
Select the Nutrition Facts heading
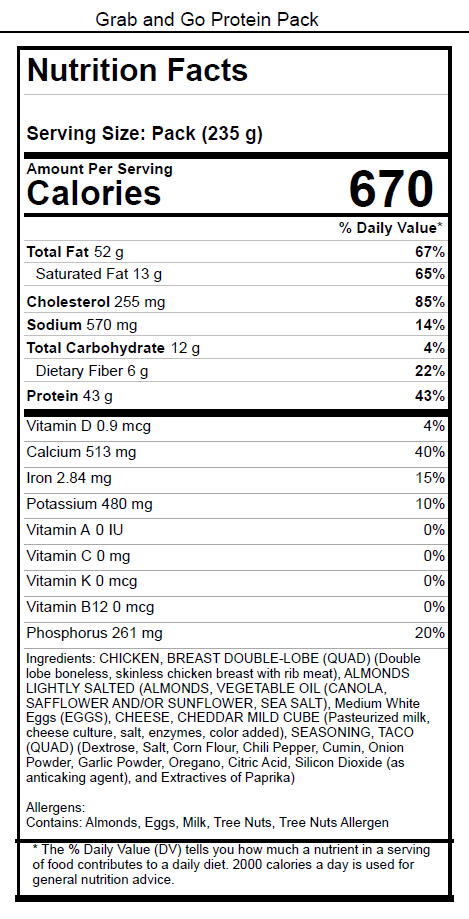tap(138, 70)
